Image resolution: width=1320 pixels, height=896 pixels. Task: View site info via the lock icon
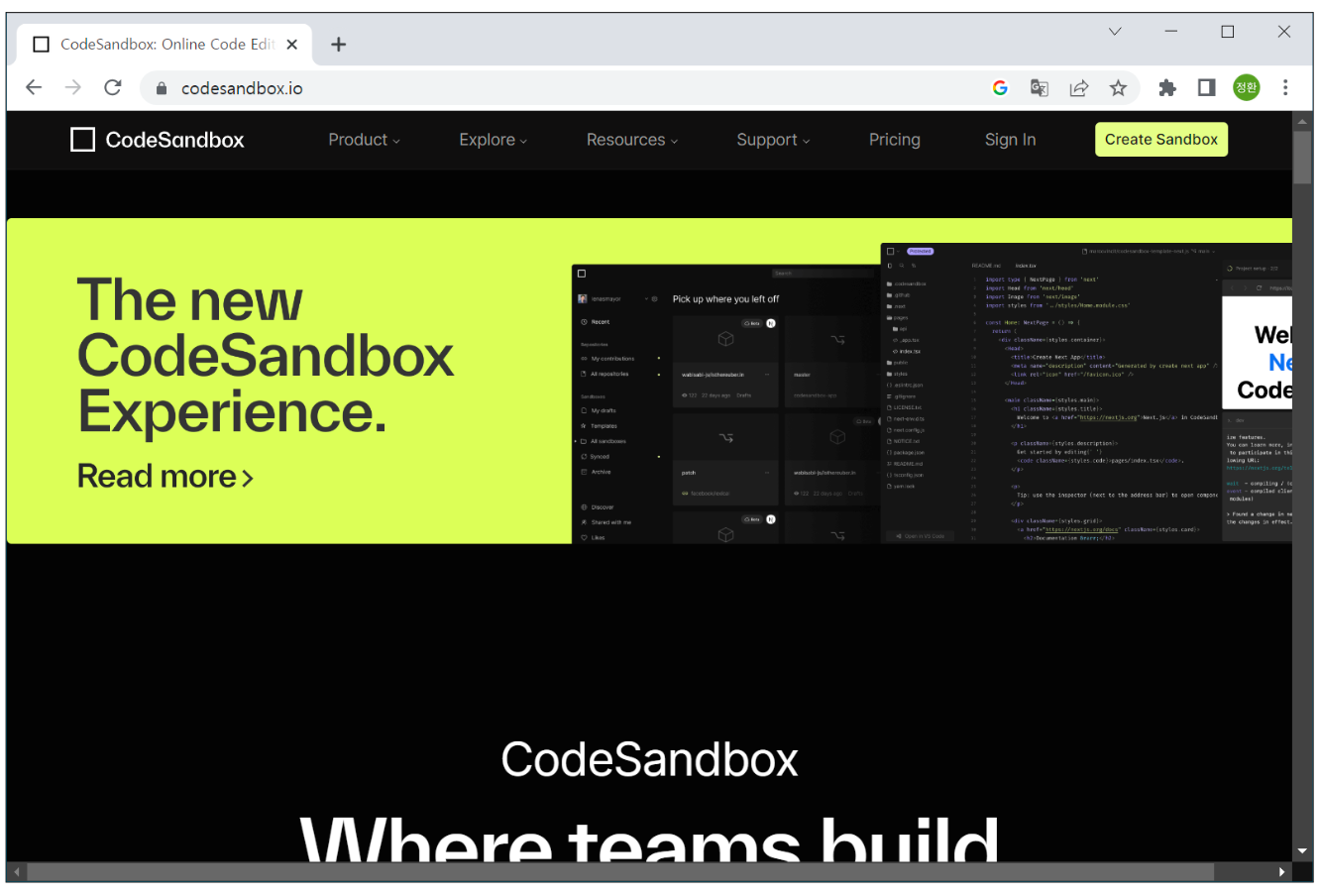[162, 88]
